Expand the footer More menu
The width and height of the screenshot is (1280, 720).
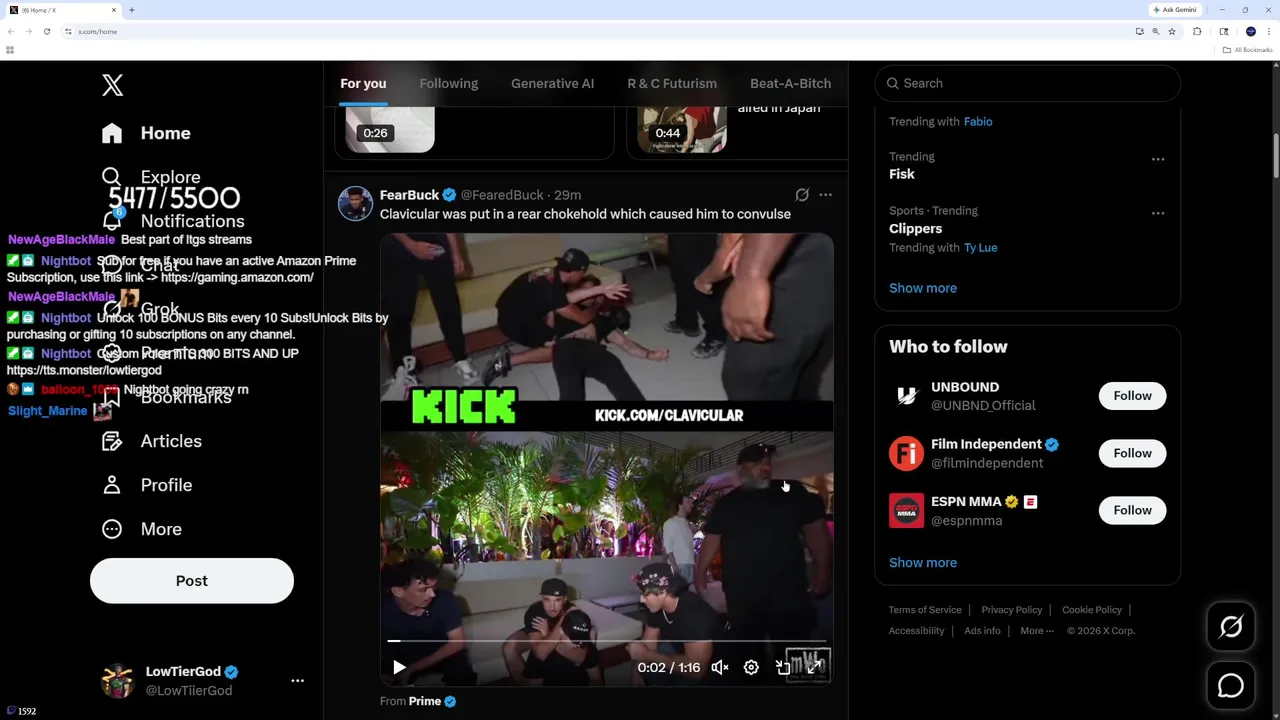(x=1037, y=631)
